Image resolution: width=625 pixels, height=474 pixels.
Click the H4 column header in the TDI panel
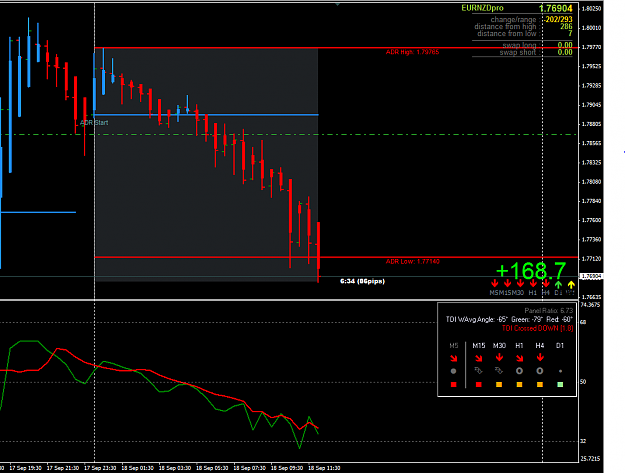tap(540, 346)
